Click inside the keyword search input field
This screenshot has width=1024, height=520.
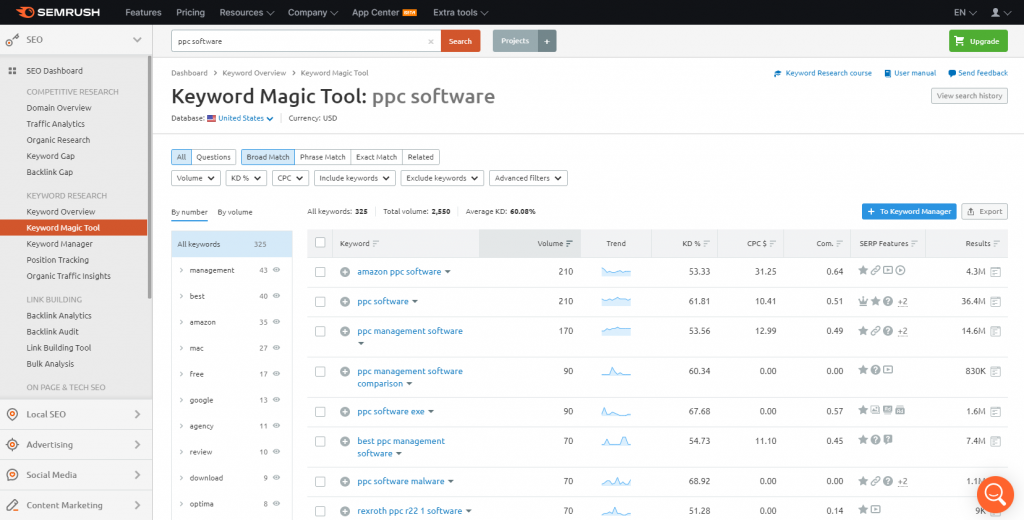pos(300,42)
